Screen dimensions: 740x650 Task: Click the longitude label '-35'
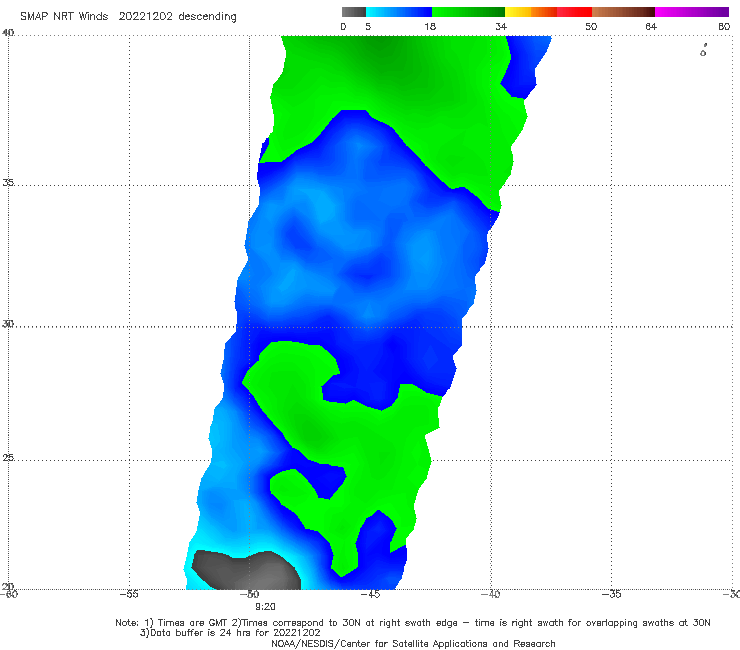click(x=612, y=594)
